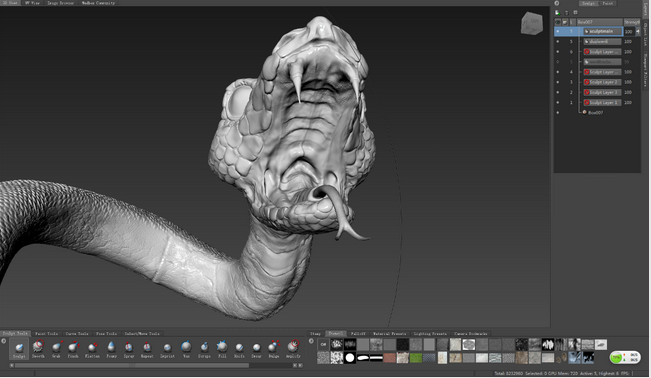Select the white circle stencil thumbnail
This screenshot has height=378, width=651.
click(350, 358)
